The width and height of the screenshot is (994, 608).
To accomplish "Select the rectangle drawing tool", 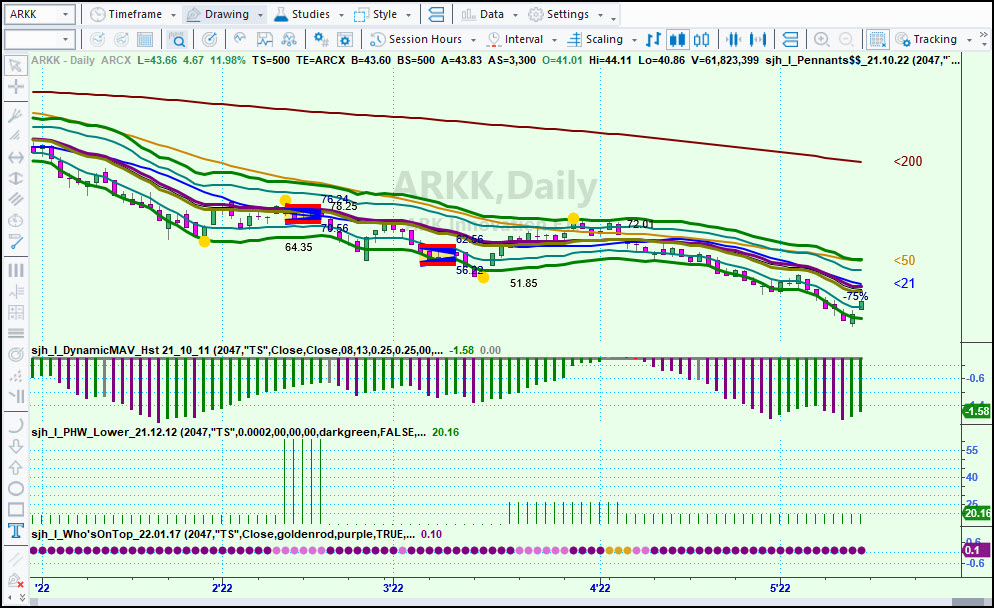I will point(16,510).
